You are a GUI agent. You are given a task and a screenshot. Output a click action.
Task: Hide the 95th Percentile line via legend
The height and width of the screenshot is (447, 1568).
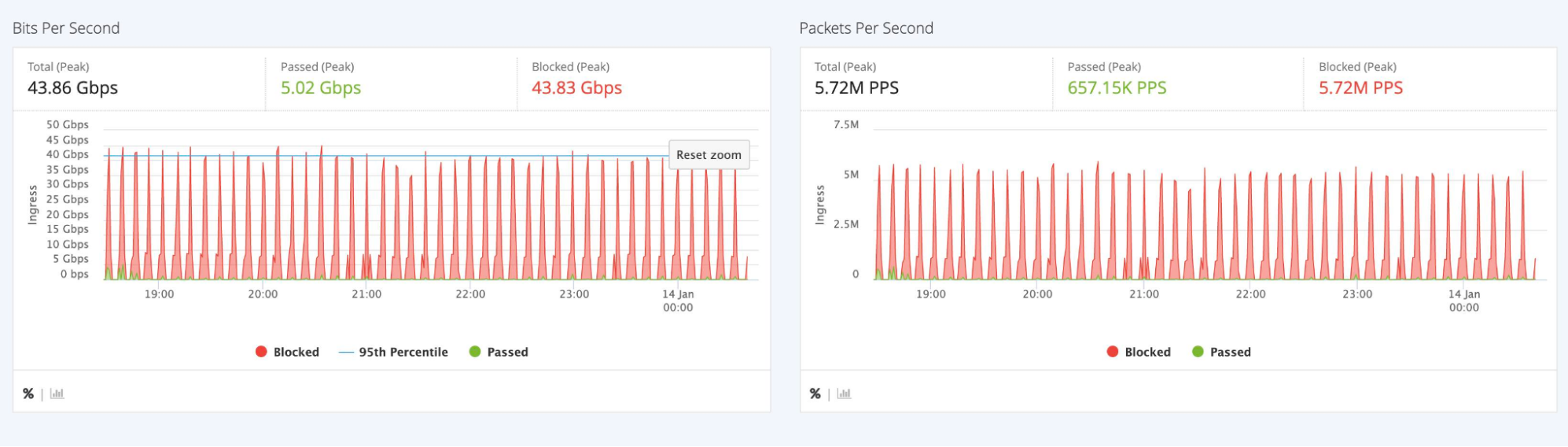pyautogui.click(x=393, y=352)
